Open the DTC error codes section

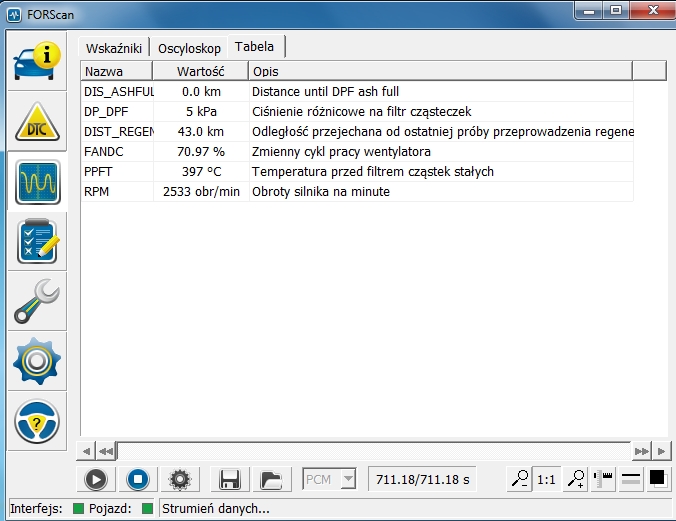pos(37,122)
